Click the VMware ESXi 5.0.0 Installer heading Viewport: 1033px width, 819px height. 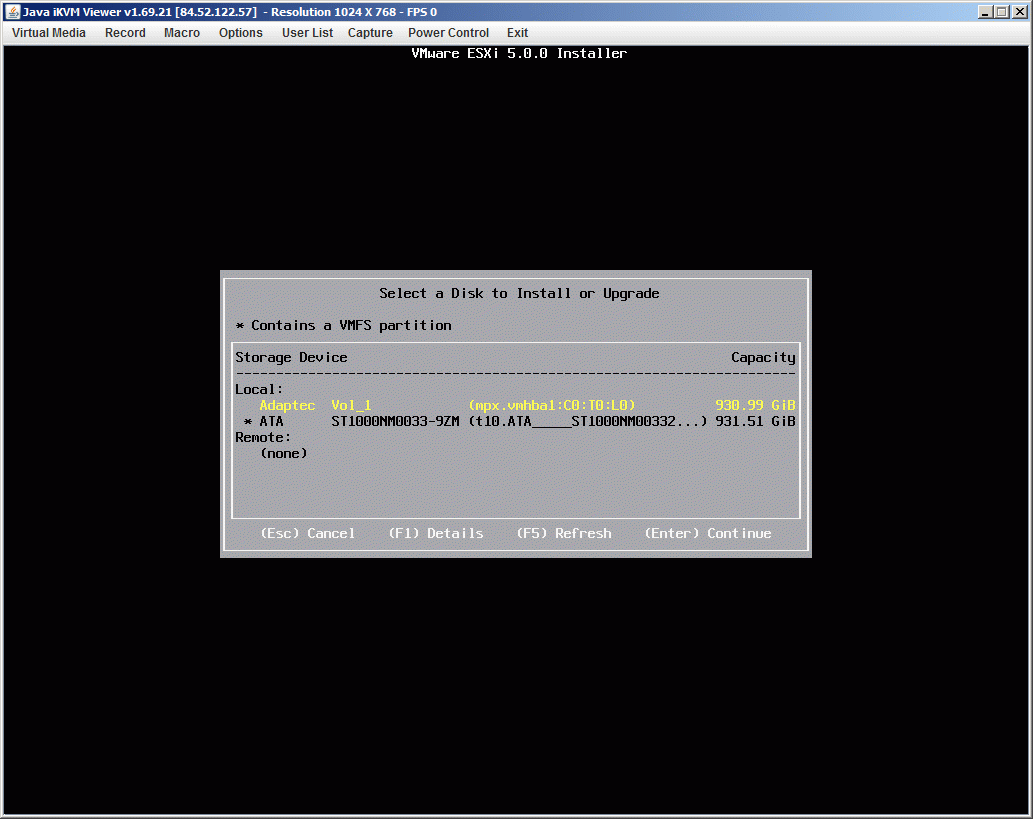pos(519,53)
